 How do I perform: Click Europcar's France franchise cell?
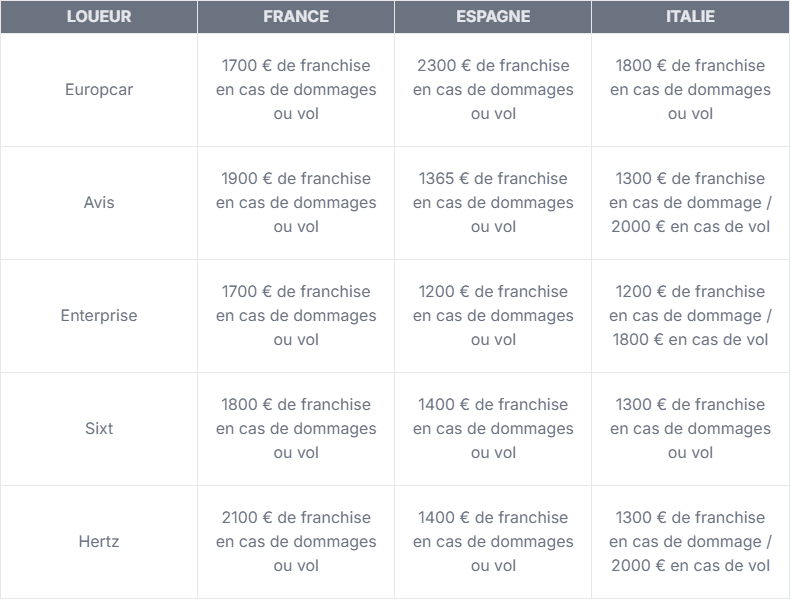coord(296,90)
